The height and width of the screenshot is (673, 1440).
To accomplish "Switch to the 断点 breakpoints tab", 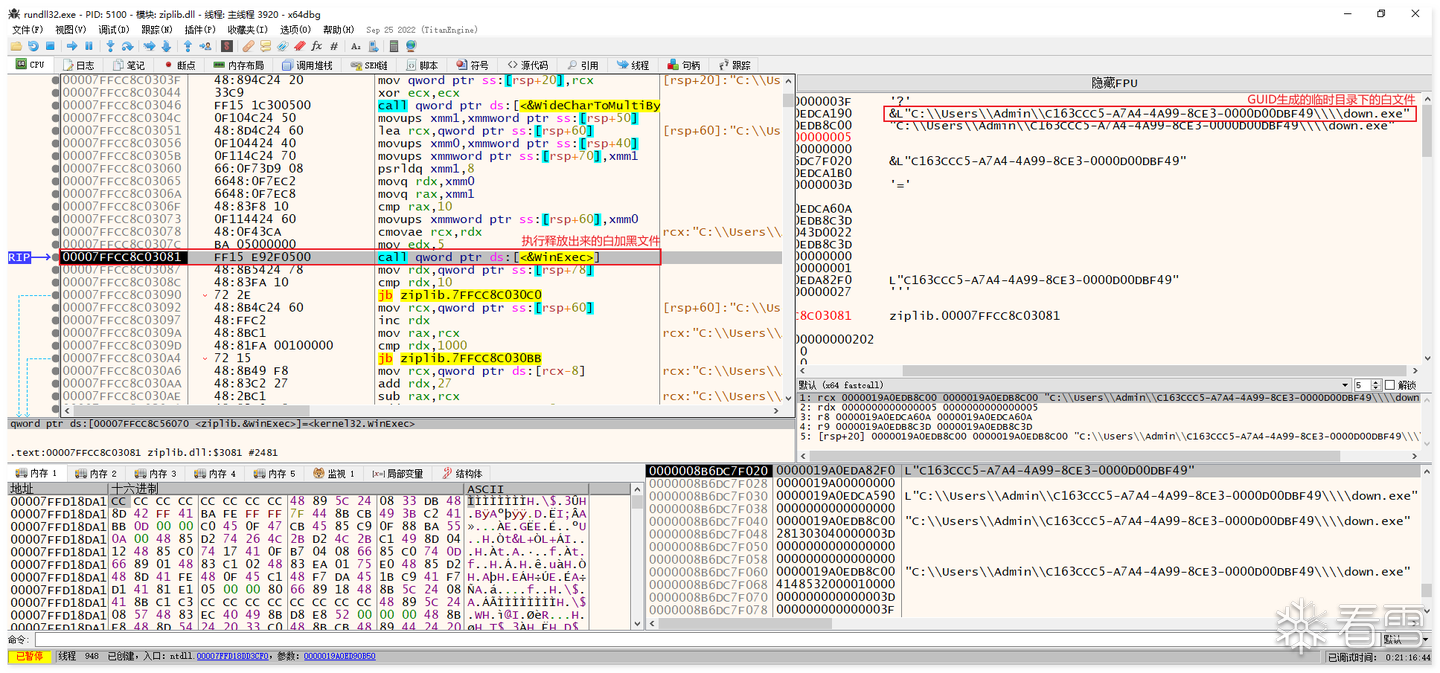I will [x=179, y=65].
